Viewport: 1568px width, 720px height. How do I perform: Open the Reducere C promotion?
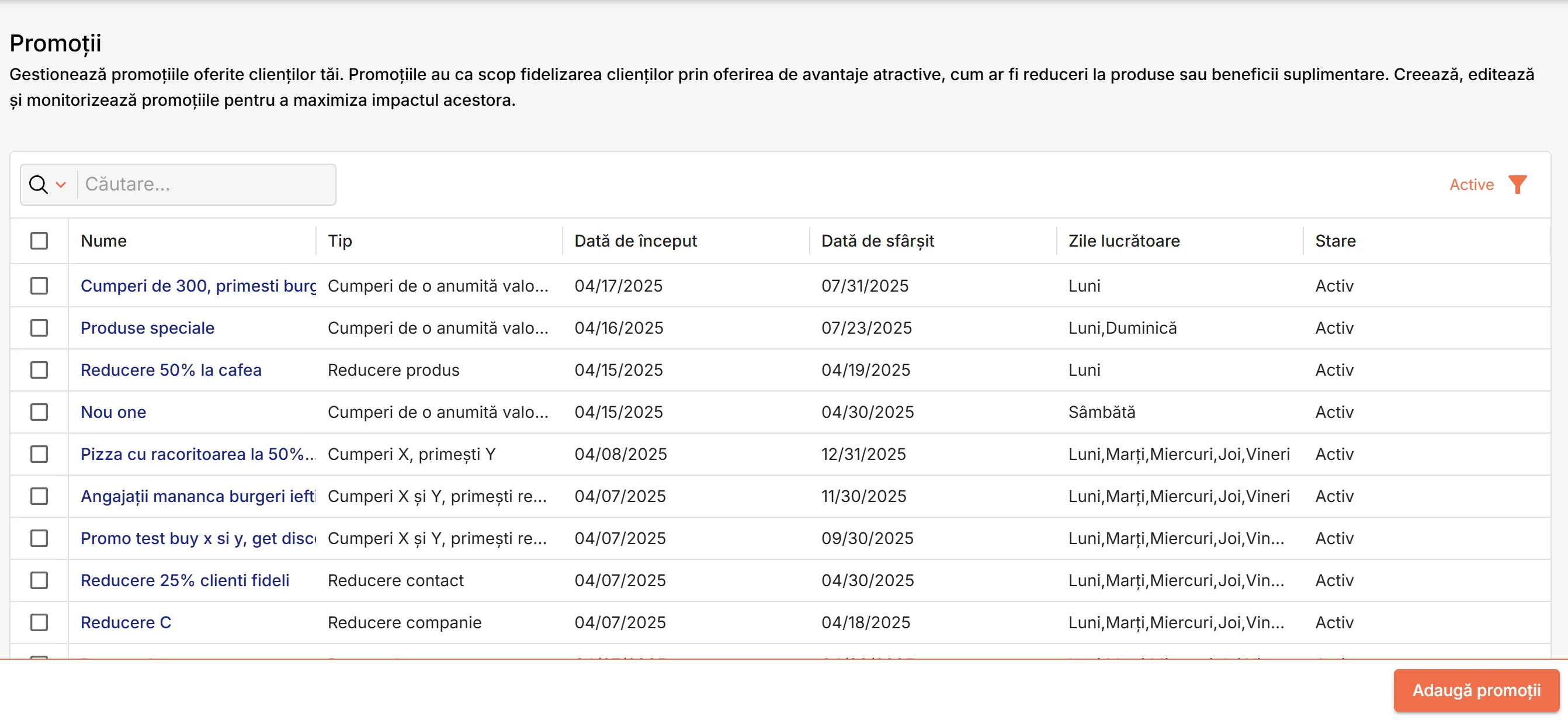[x=126, y=622]
